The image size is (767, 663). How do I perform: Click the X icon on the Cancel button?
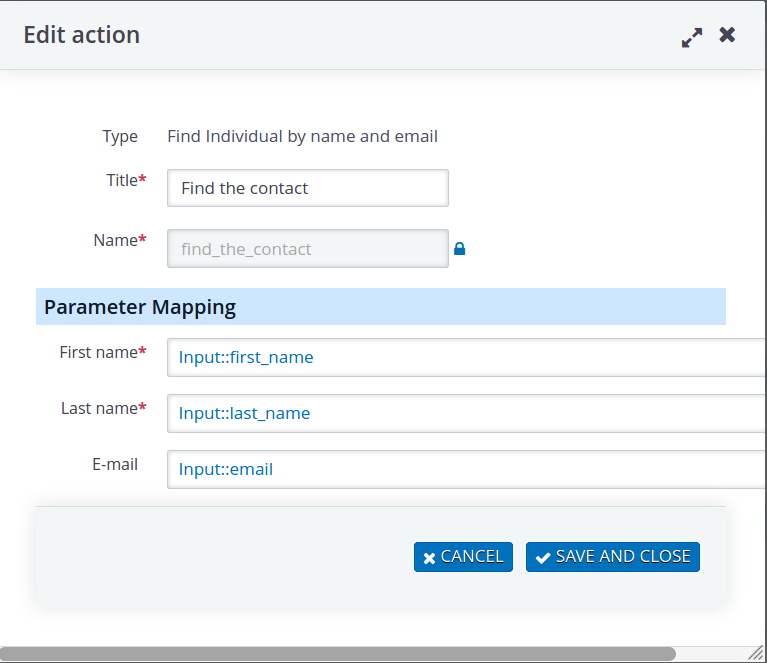[429, 558]
